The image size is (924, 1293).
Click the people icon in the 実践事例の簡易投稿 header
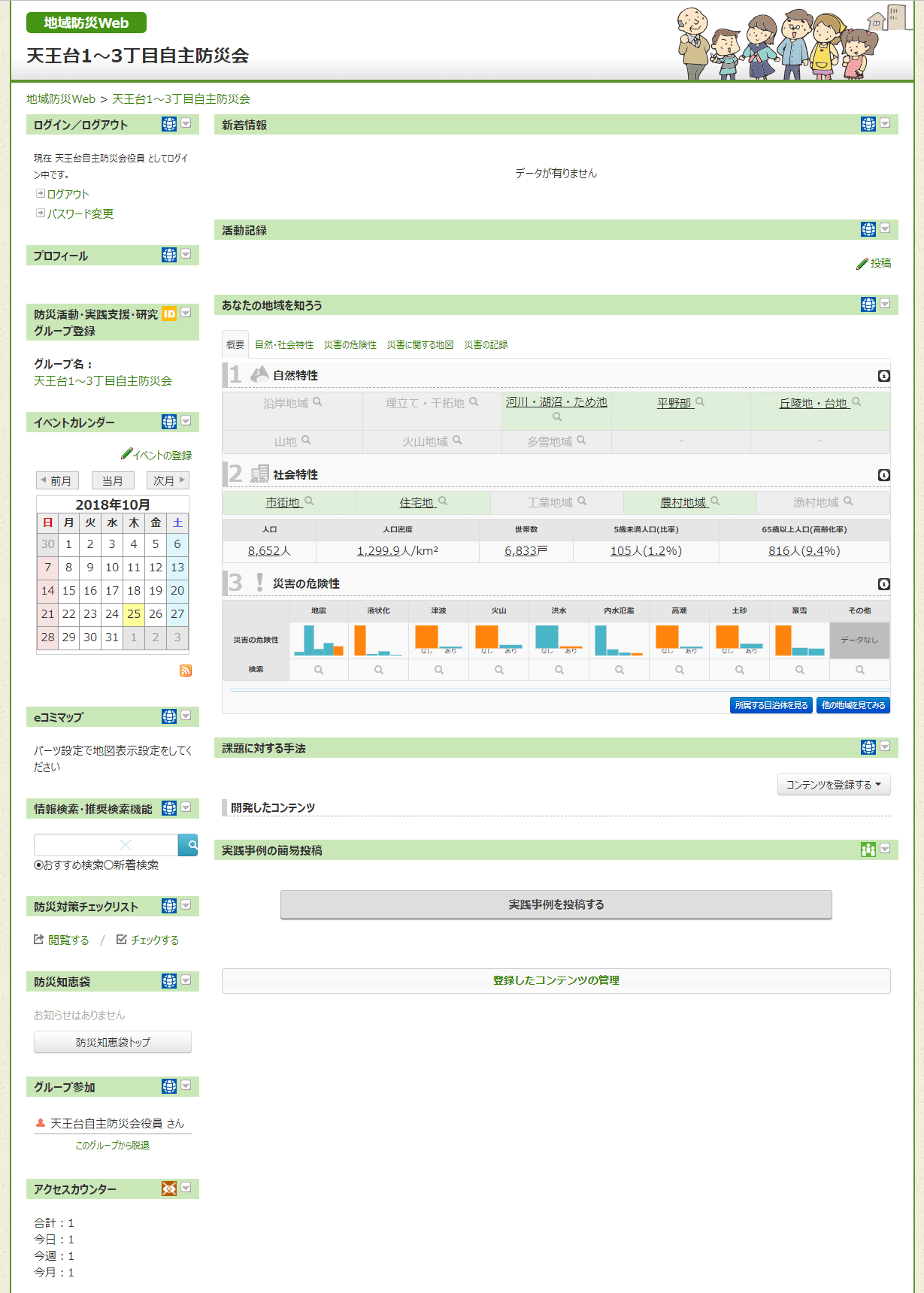tap(868, 849)
